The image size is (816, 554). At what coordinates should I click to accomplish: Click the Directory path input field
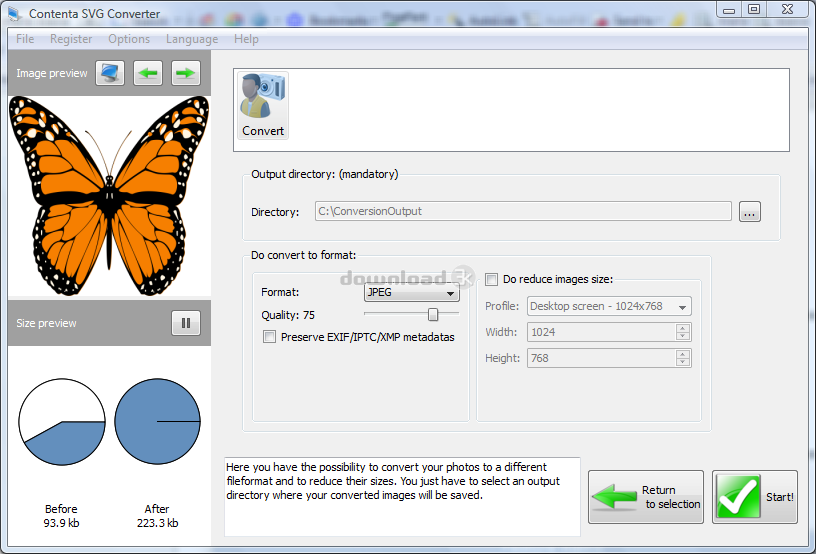pos(523,211)
